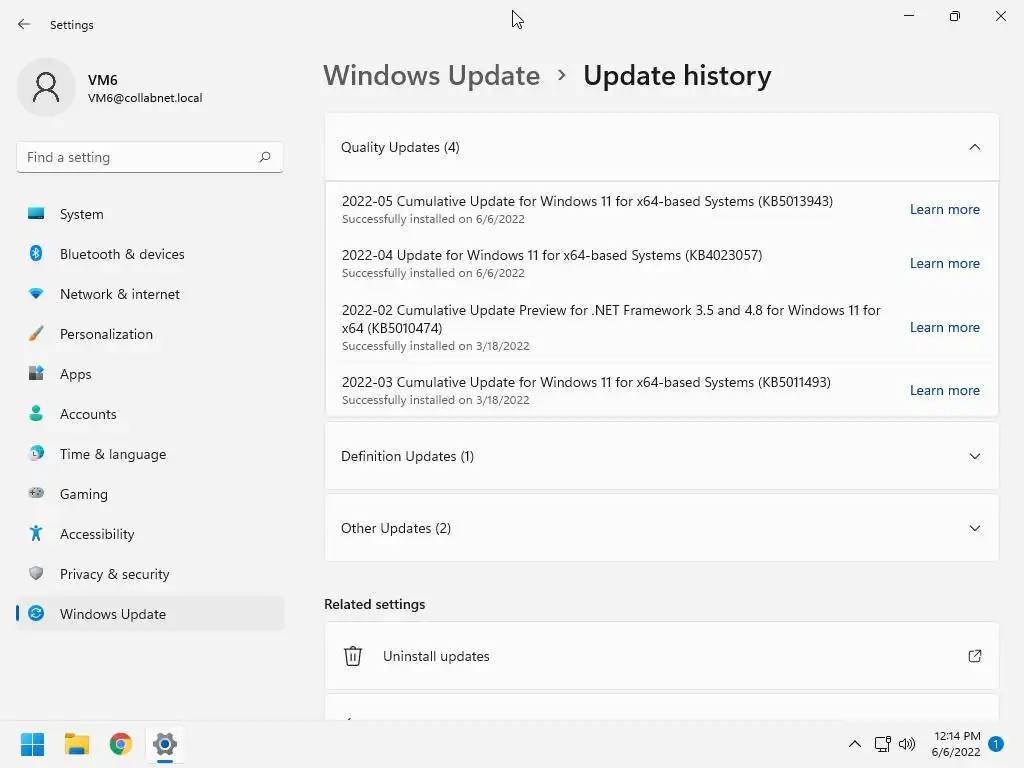
Task: Click the 2022-04 Update for Windows 11 title
Action: 552,255
